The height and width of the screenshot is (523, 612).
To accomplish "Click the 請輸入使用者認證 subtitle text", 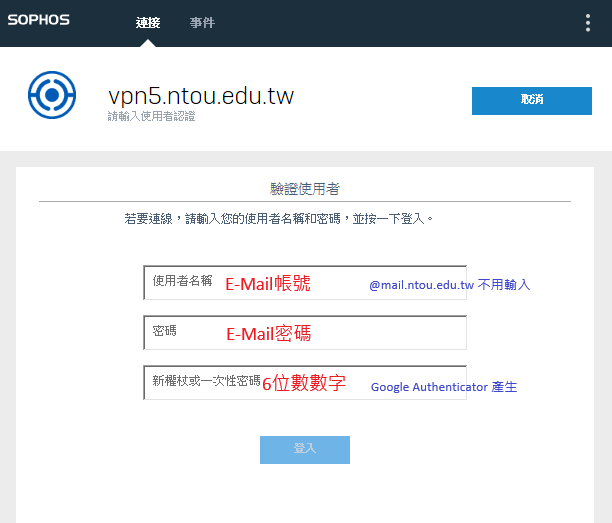I will tap(152, 117).
